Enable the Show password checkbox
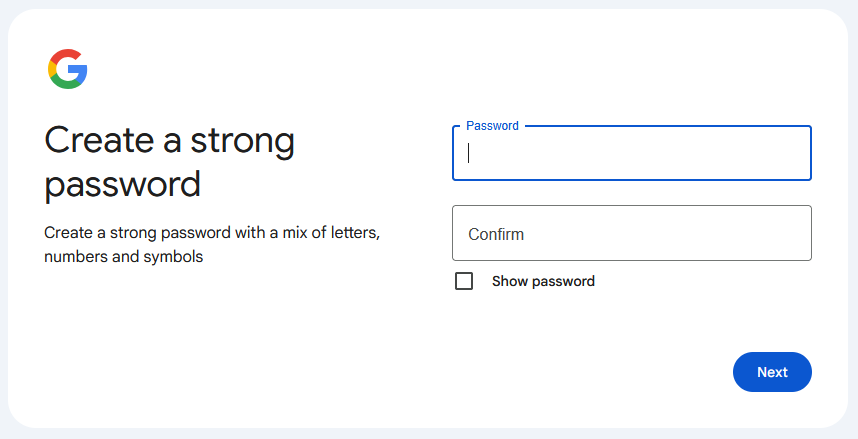This screenshot has width=858, height=439. point(464,281)
